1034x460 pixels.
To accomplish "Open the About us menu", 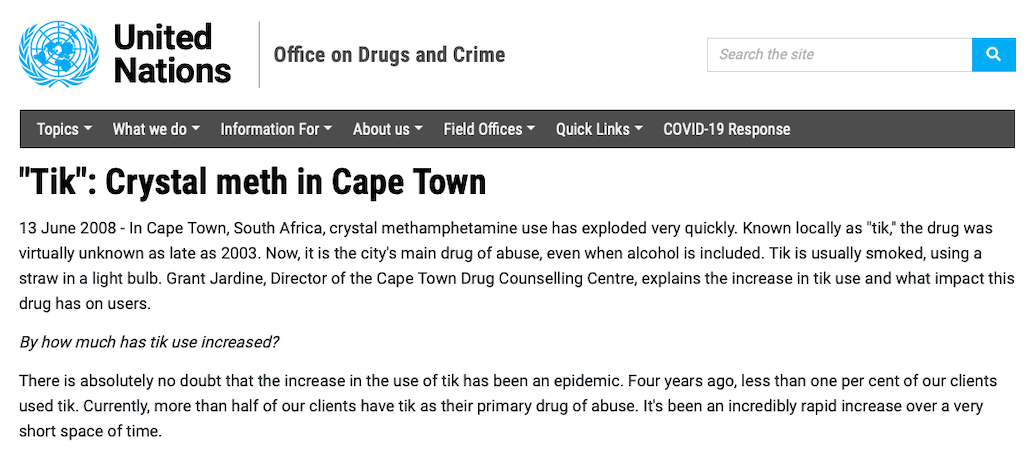I will click(381, 129).
